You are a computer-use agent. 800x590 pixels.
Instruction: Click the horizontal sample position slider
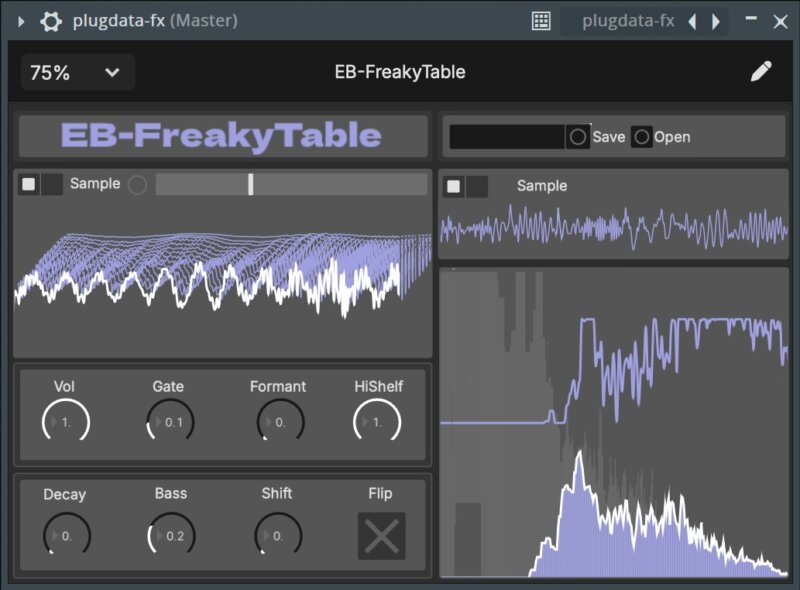coord(291,184)
